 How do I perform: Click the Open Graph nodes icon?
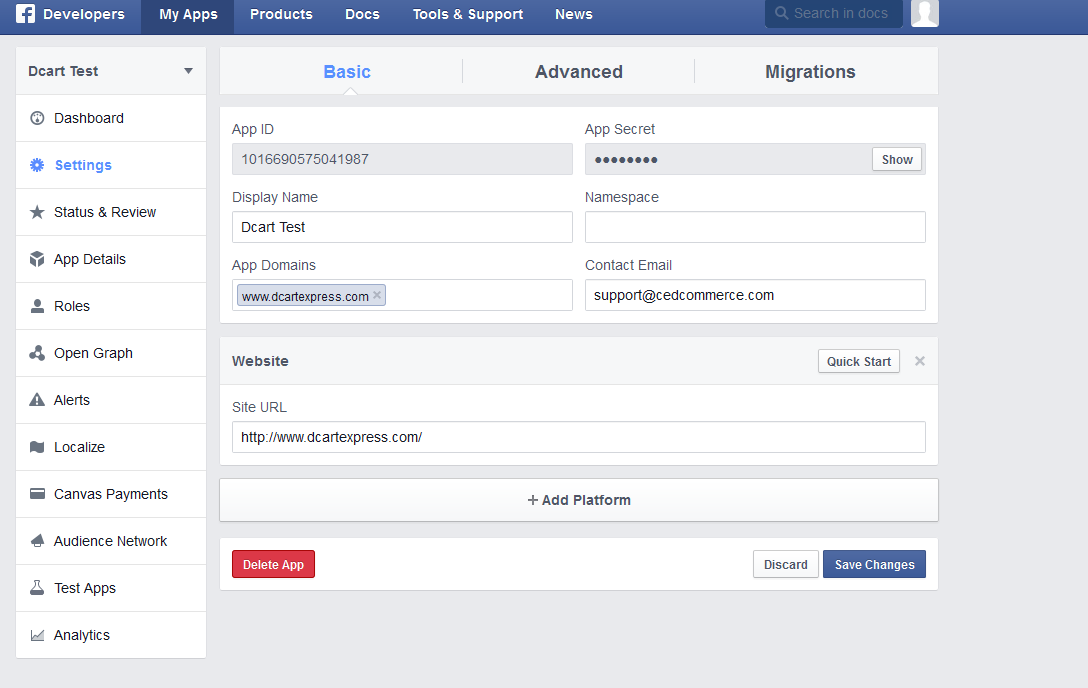pos(37,353)
